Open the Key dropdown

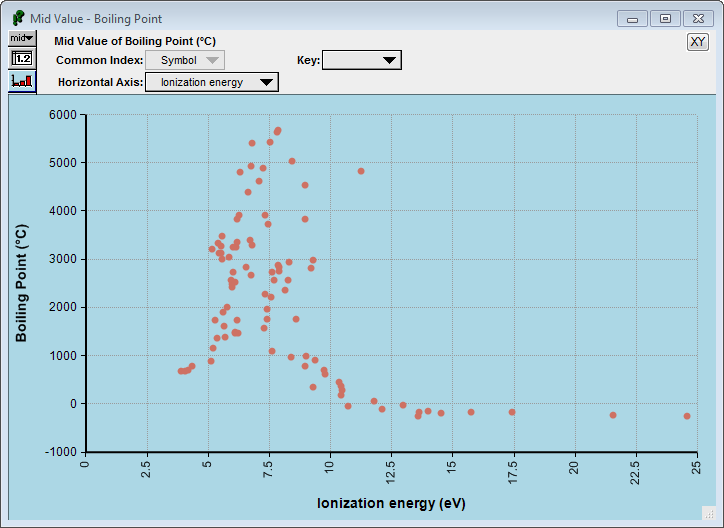362,60
